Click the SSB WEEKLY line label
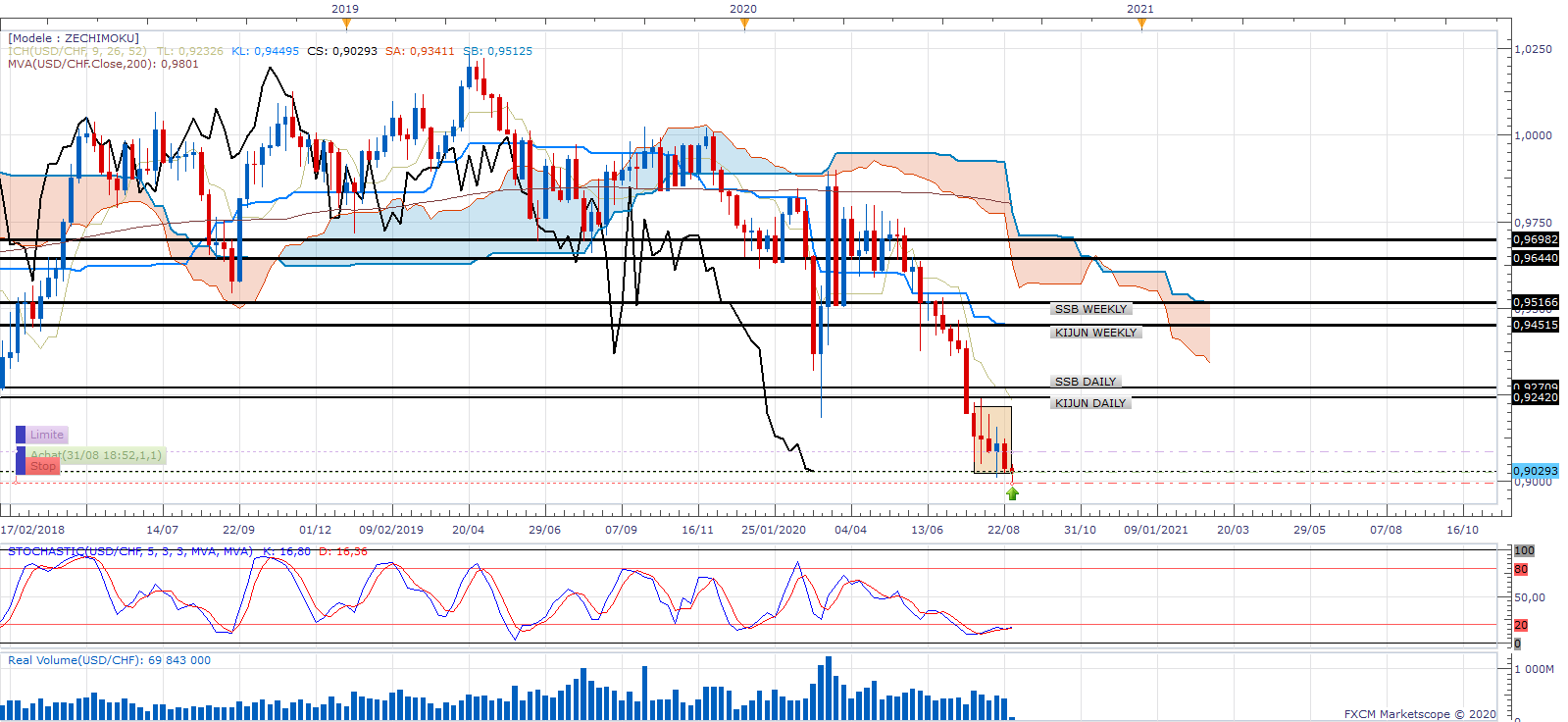 tap(1090, 309)
